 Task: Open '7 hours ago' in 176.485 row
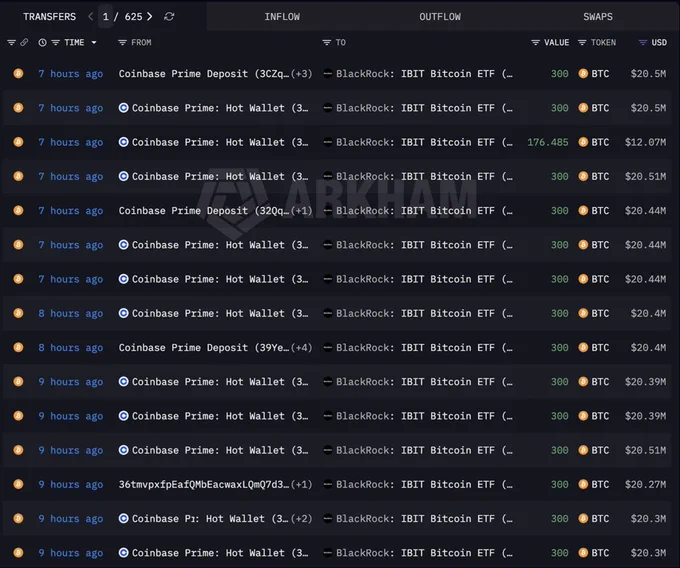coord(71,142)
